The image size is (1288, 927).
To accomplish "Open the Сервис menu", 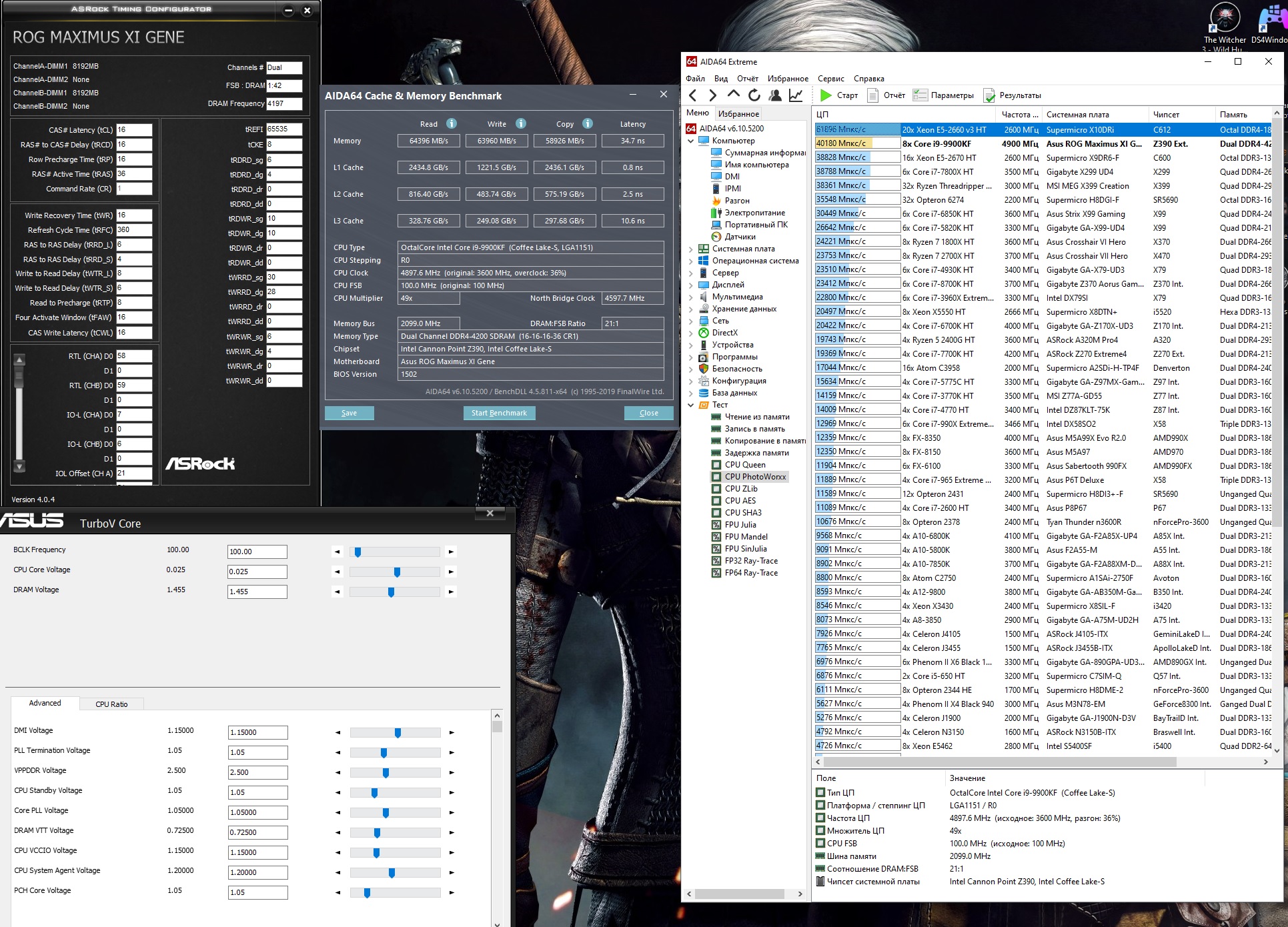I will pos(830,79).
